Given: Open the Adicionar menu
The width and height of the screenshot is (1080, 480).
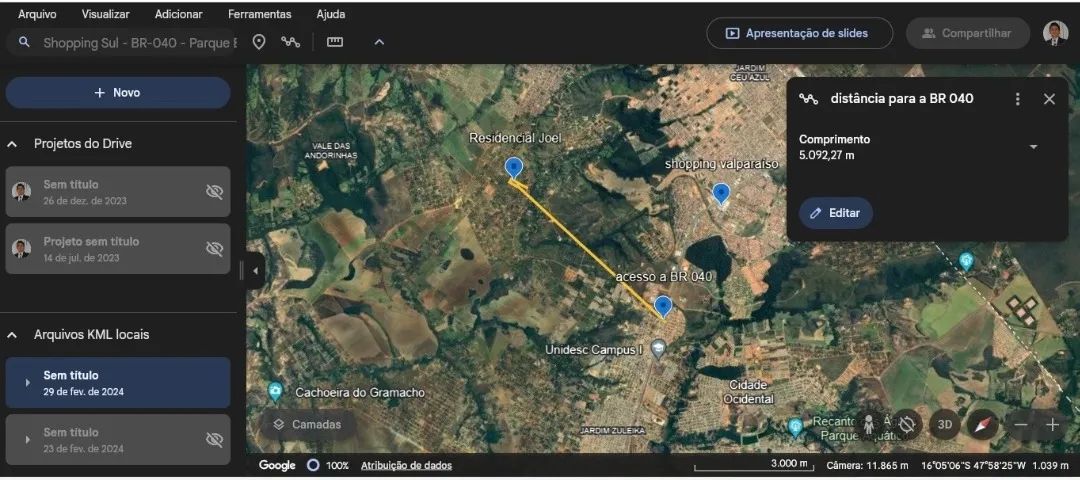Looking at the screenshot, I should pyautogui.click(x=178, y=14).
